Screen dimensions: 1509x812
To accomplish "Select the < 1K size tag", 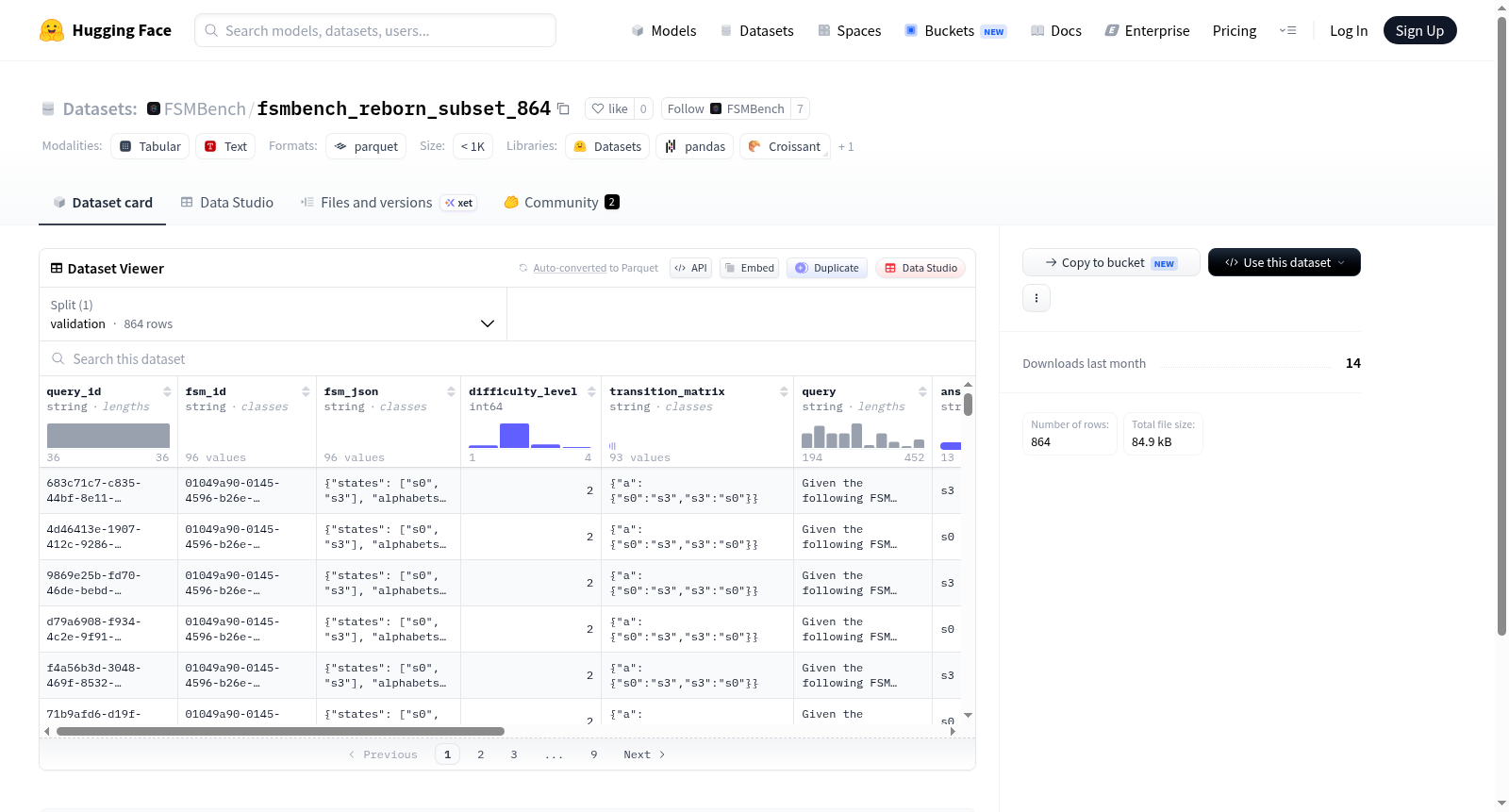I will pyautogui.click(x=473, y=146).
